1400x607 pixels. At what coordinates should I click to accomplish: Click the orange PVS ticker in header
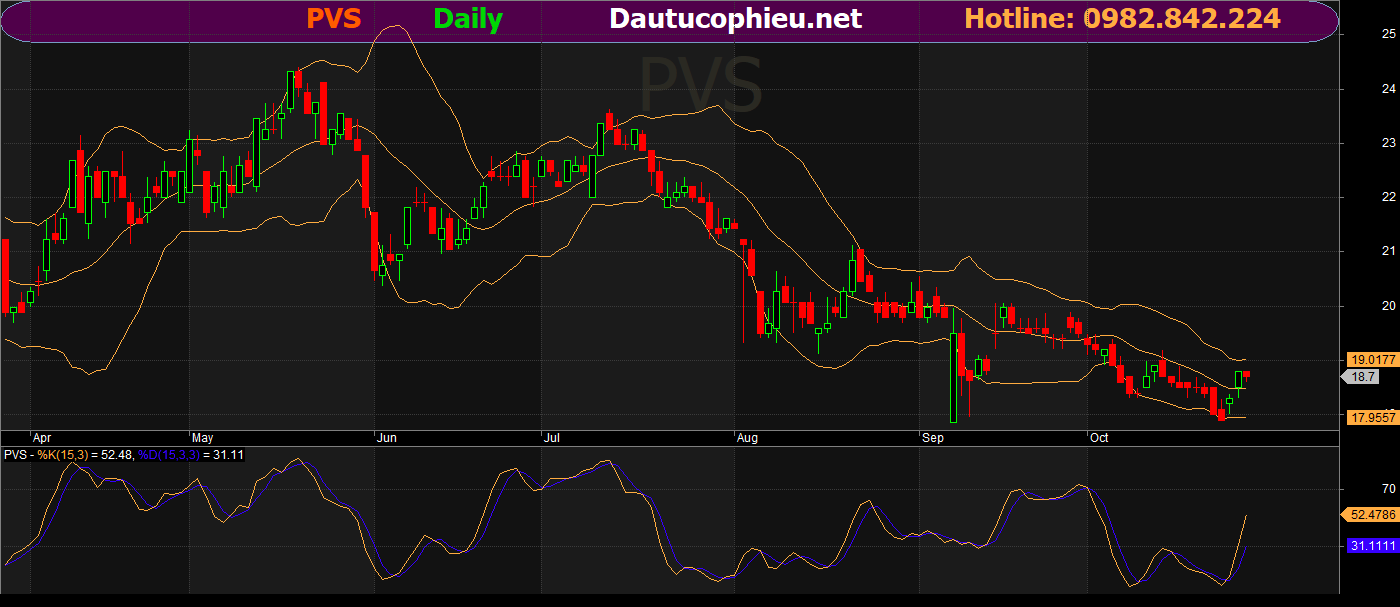coord(333,19)
